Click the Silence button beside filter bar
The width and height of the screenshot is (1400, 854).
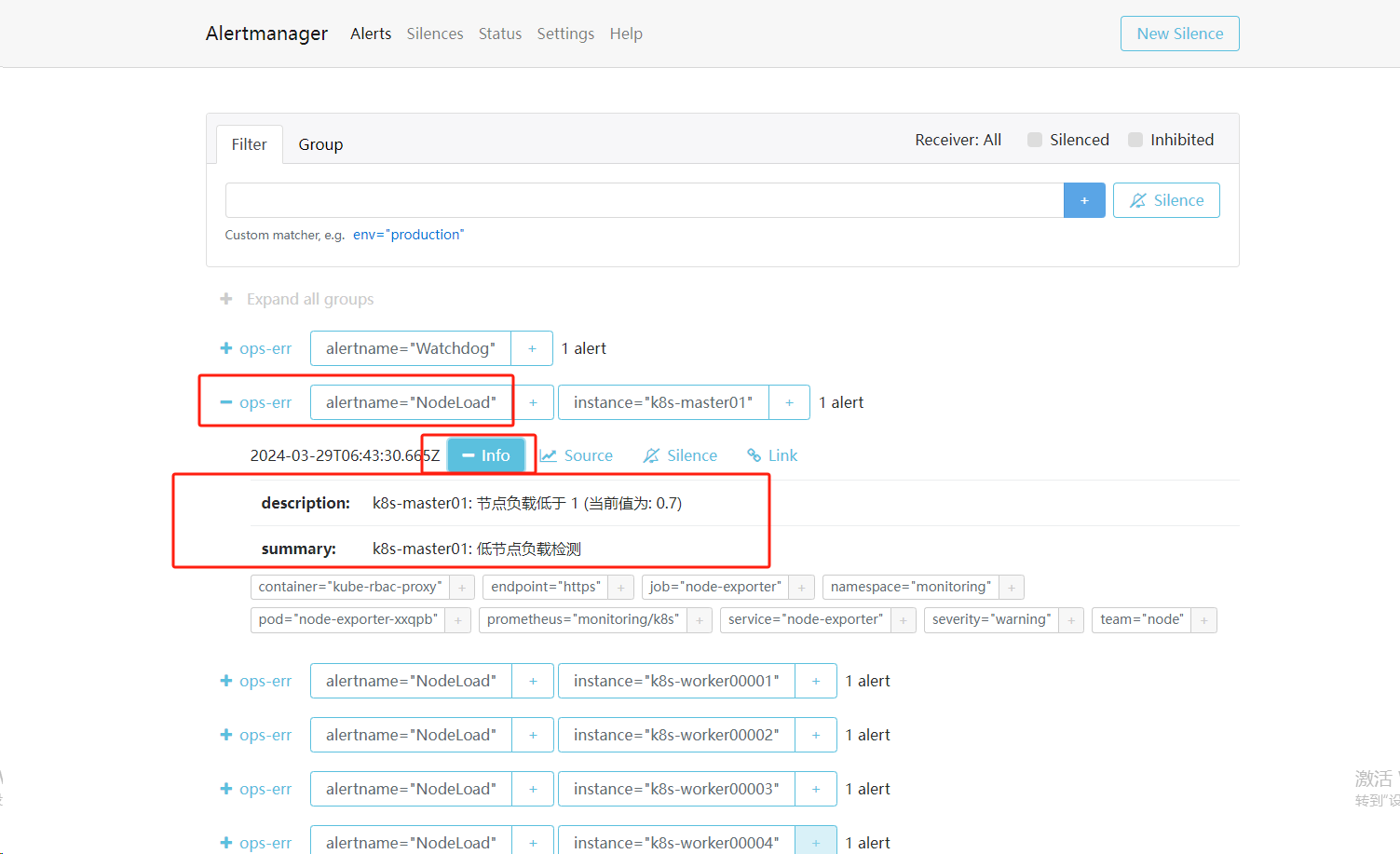tap(1166, 200)
